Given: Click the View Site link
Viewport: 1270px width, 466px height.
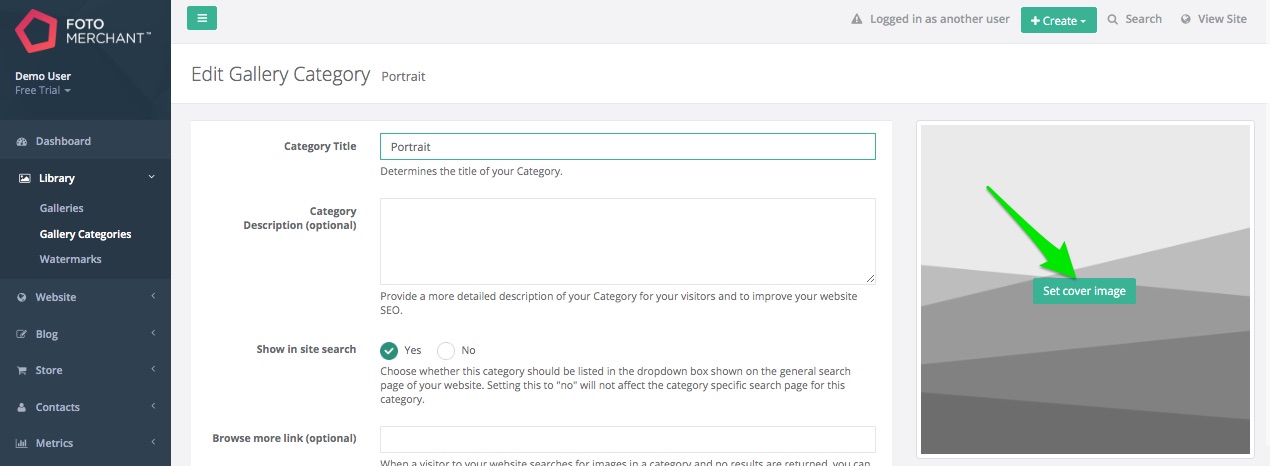Looking at the screenshot, I should click(x=1222, y=19).
